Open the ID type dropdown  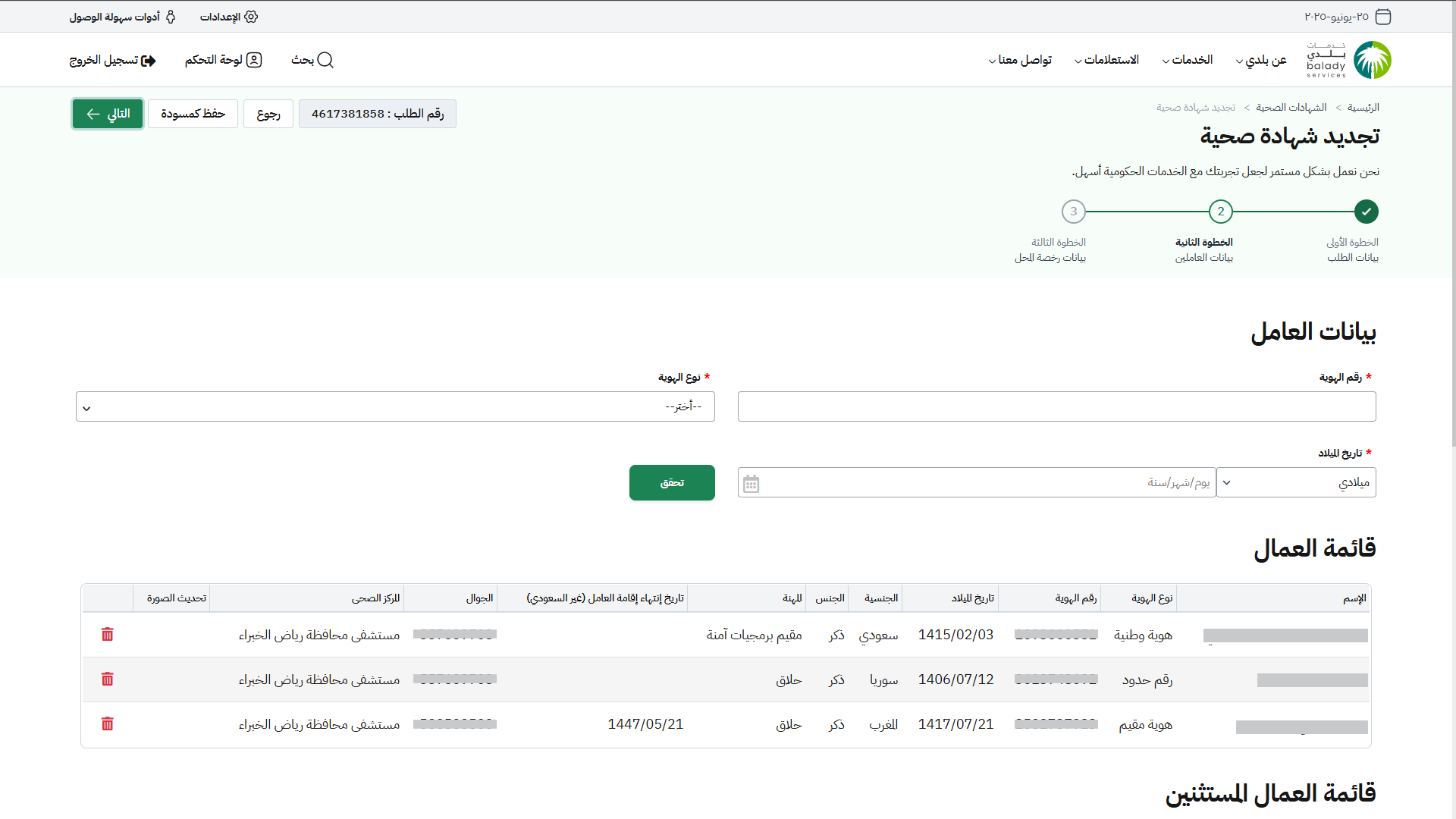click(395, 407)
